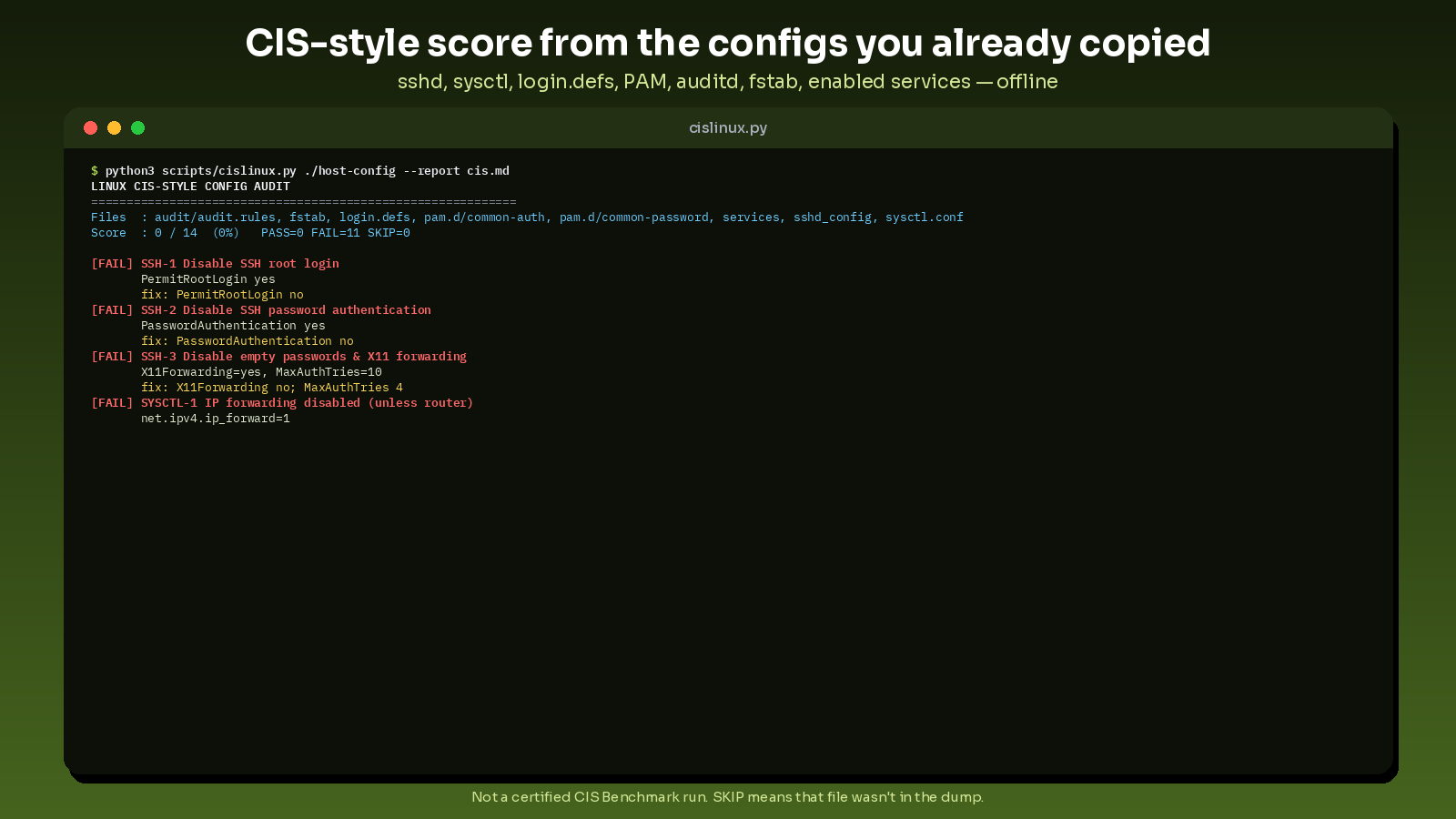
Task: Click the Files list line
Action: tap(527, 217)
